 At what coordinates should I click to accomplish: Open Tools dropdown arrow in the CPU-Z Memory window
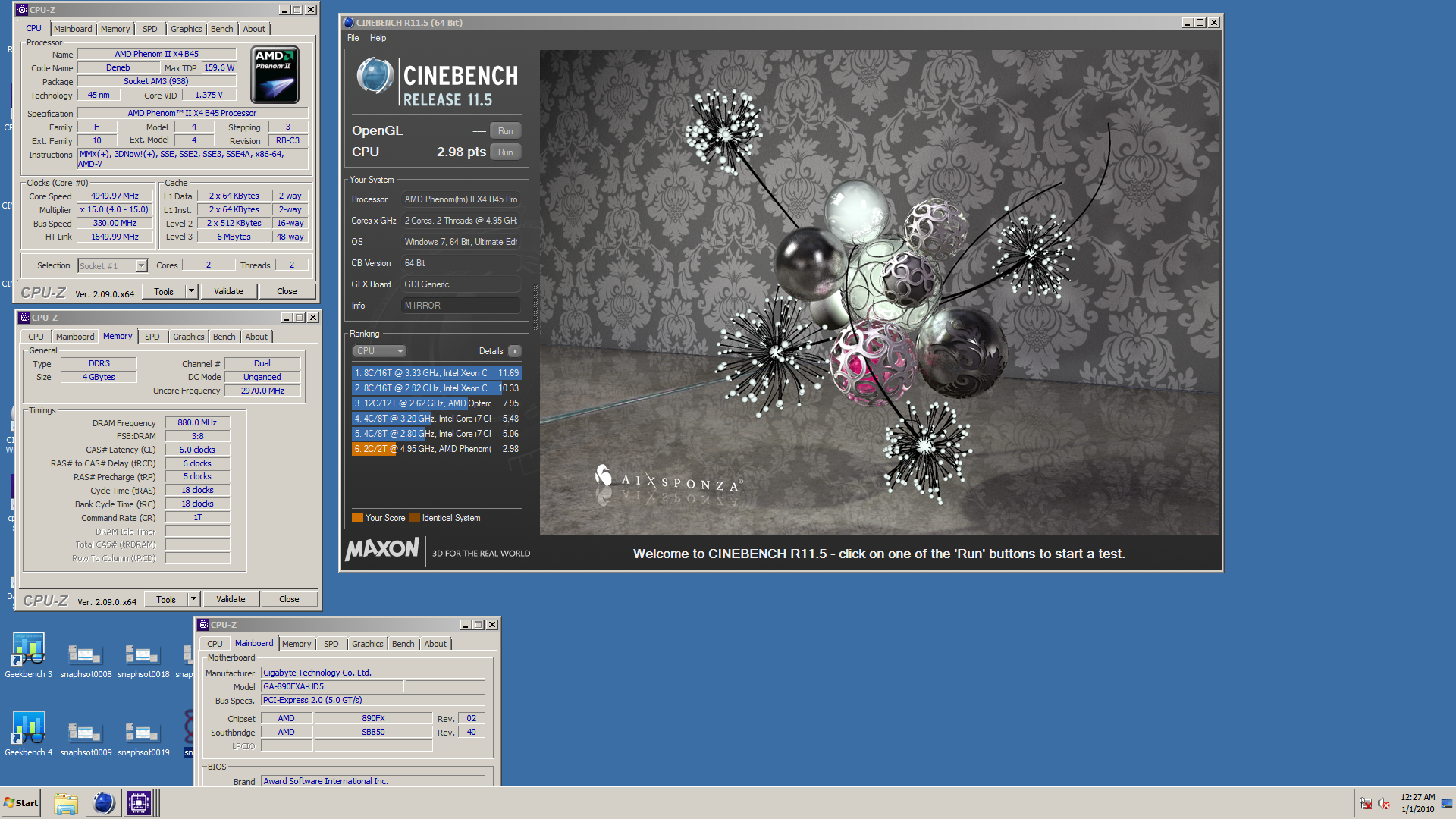coord(194,599)
